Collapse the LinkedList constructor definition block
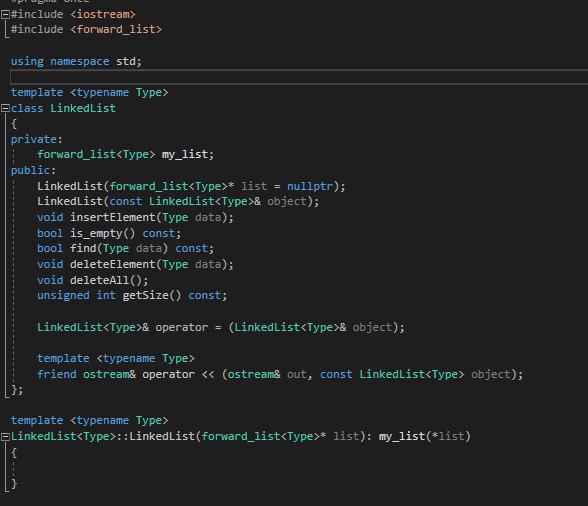 5,437
